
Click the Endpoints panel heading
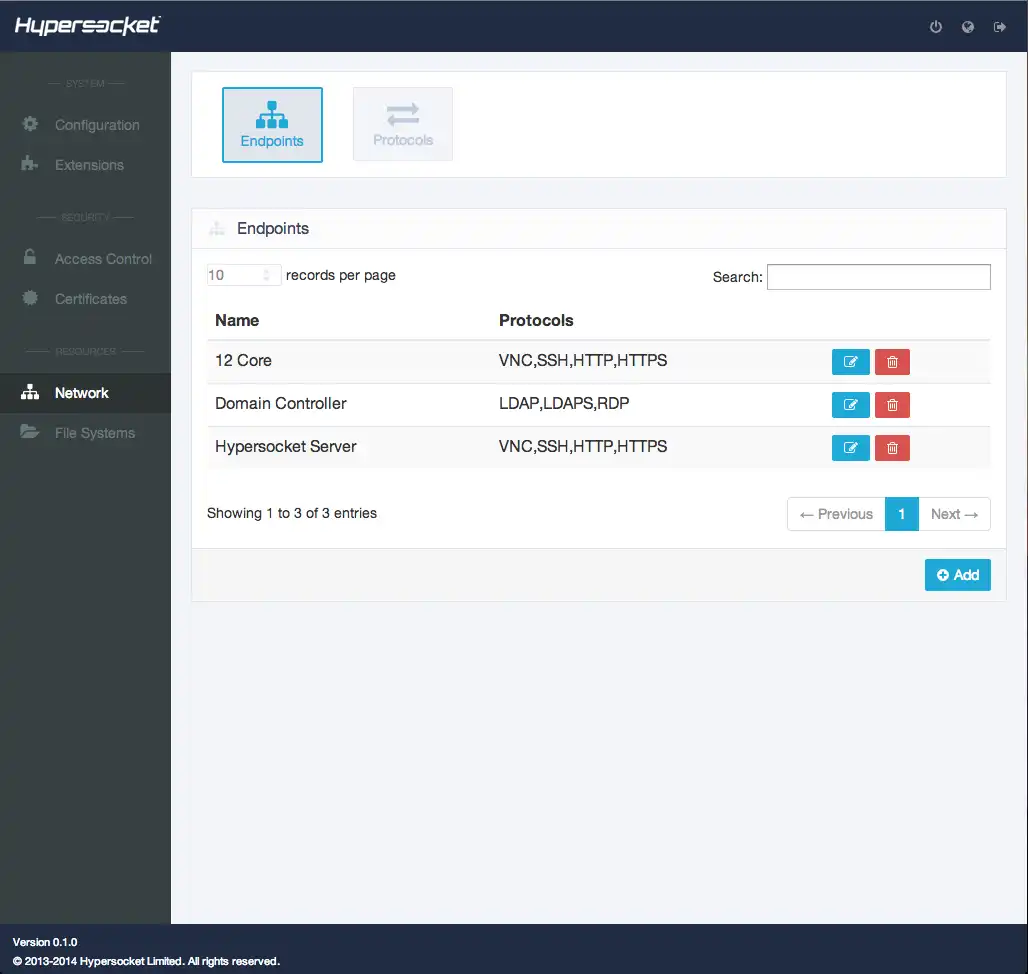(273, 228)
